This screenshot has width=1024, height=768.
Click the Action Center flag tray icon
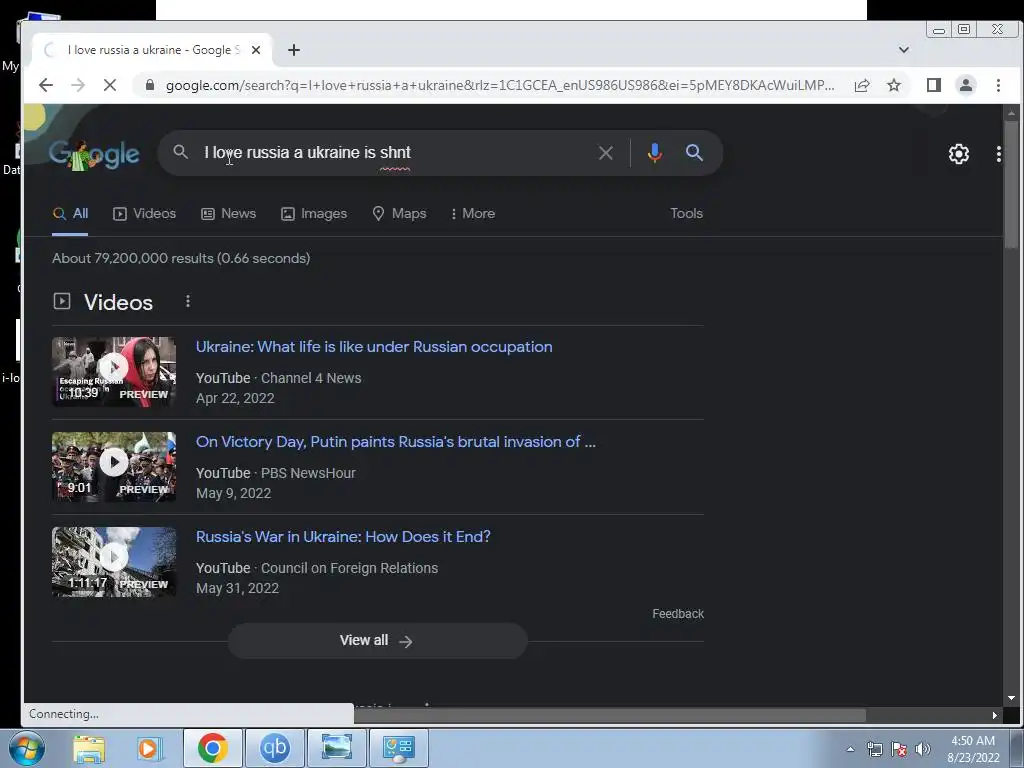pyautogui.click(x=899, y=749)
